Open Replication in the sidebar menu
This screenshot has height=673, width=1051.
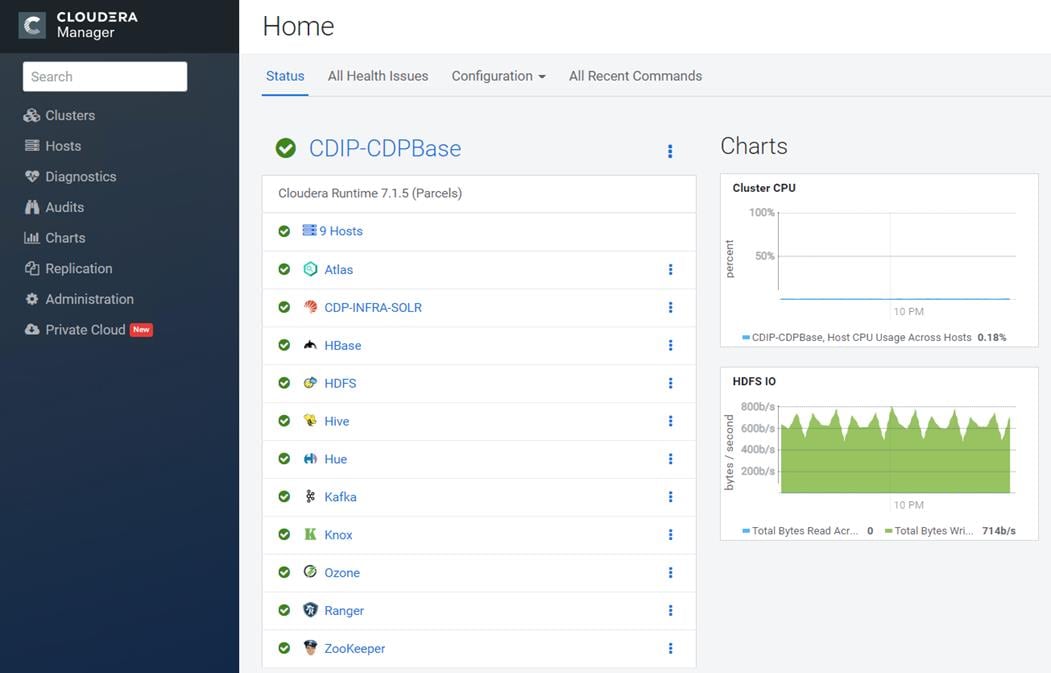point(79,268)
